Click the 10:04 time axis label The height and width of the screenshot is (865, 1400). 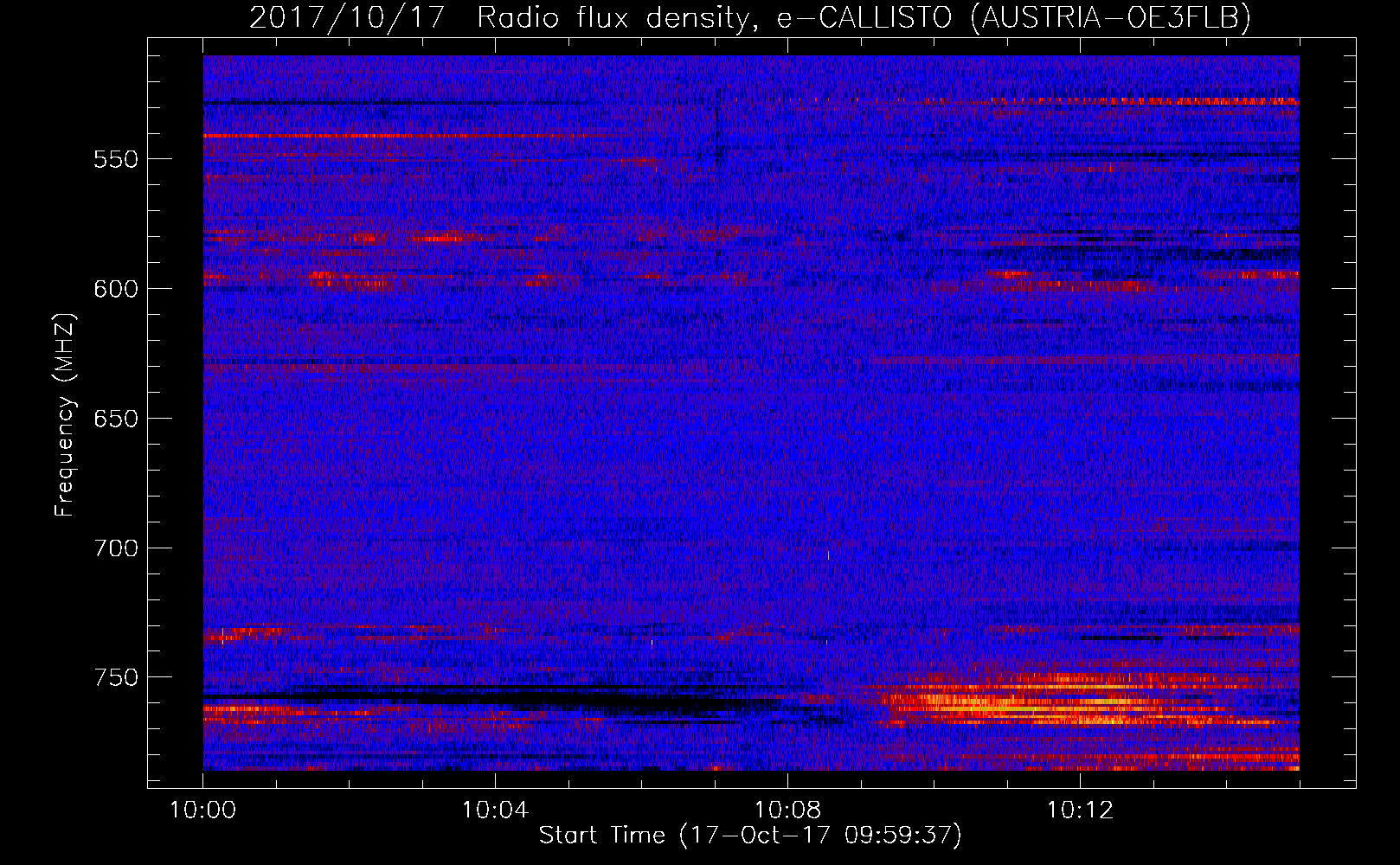pos(495,811)
